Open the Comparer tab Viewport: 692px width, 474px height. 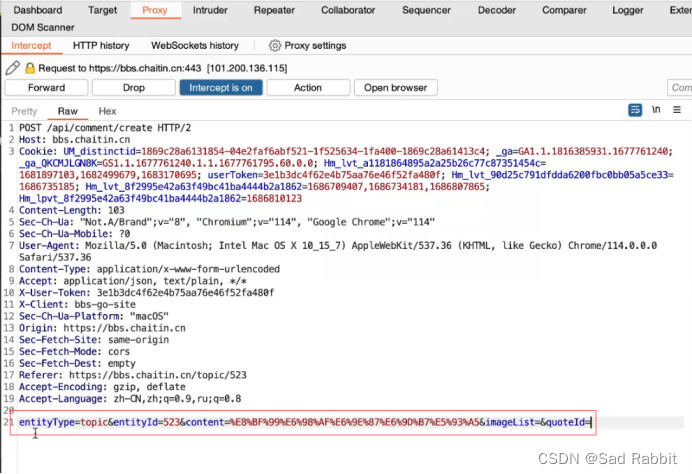pyautogui.click(x=564, y=10)
